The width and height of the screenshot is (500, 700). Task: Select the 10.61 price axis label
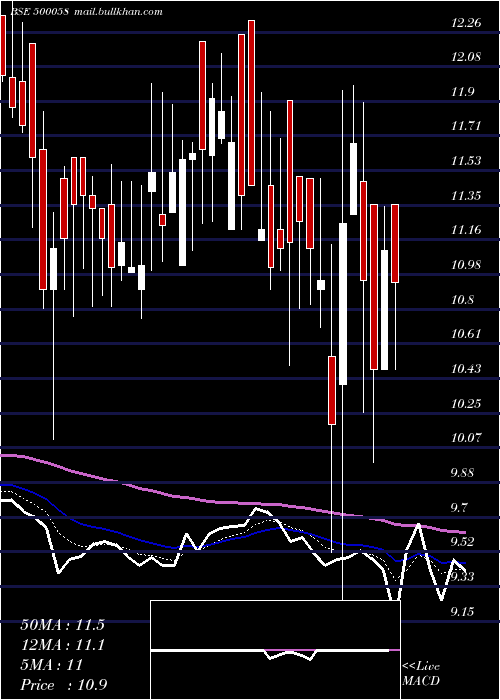click(x=466, y=333)
